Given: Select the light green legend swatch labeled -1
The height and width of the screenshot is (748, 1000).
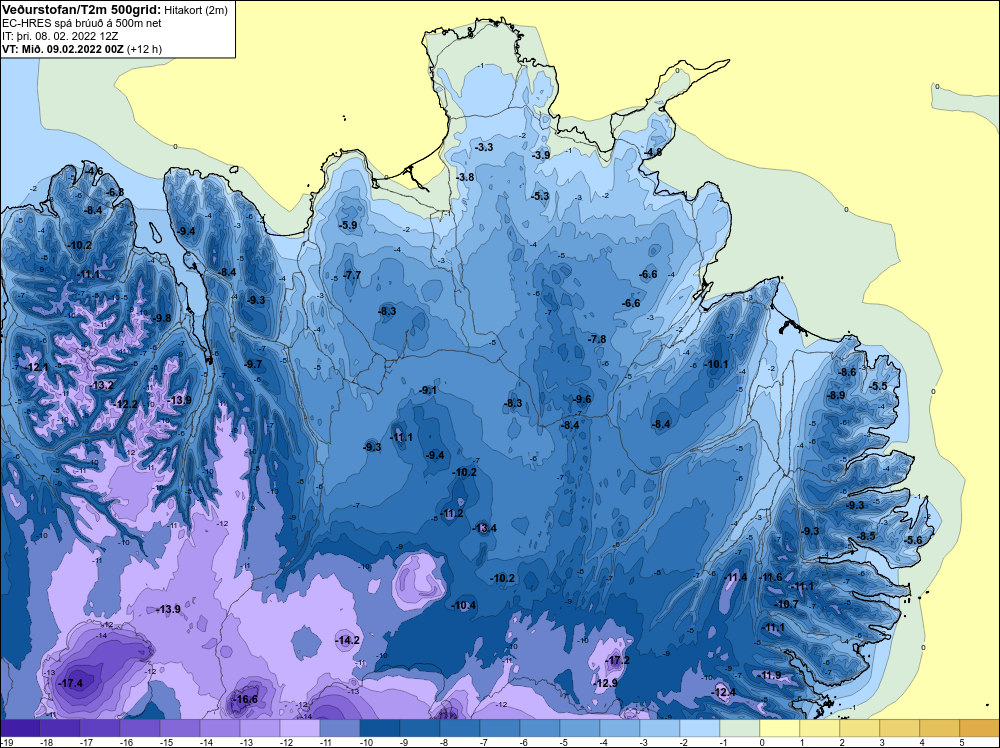Looking at the screenshot, I should 740,728.
